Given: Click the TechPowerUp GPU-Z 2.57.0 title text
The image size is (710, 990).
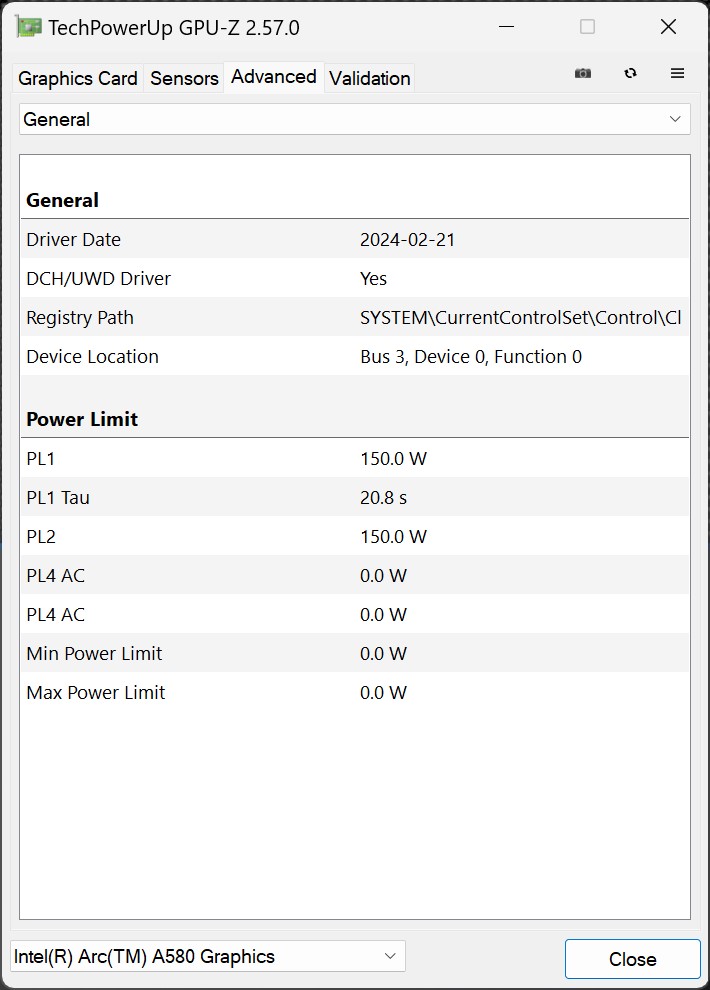Looking at the screenshot, I should pyautogui.click(x=174, y=28).
